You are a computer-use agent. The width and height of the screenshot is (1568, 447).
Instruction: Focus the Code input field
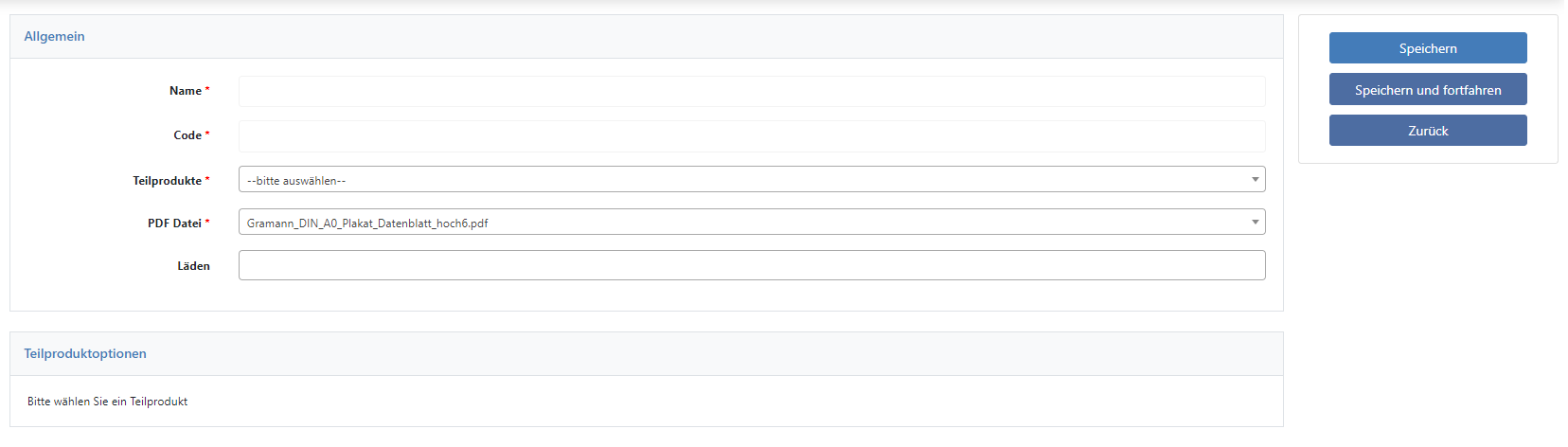[x=752, y=135]
